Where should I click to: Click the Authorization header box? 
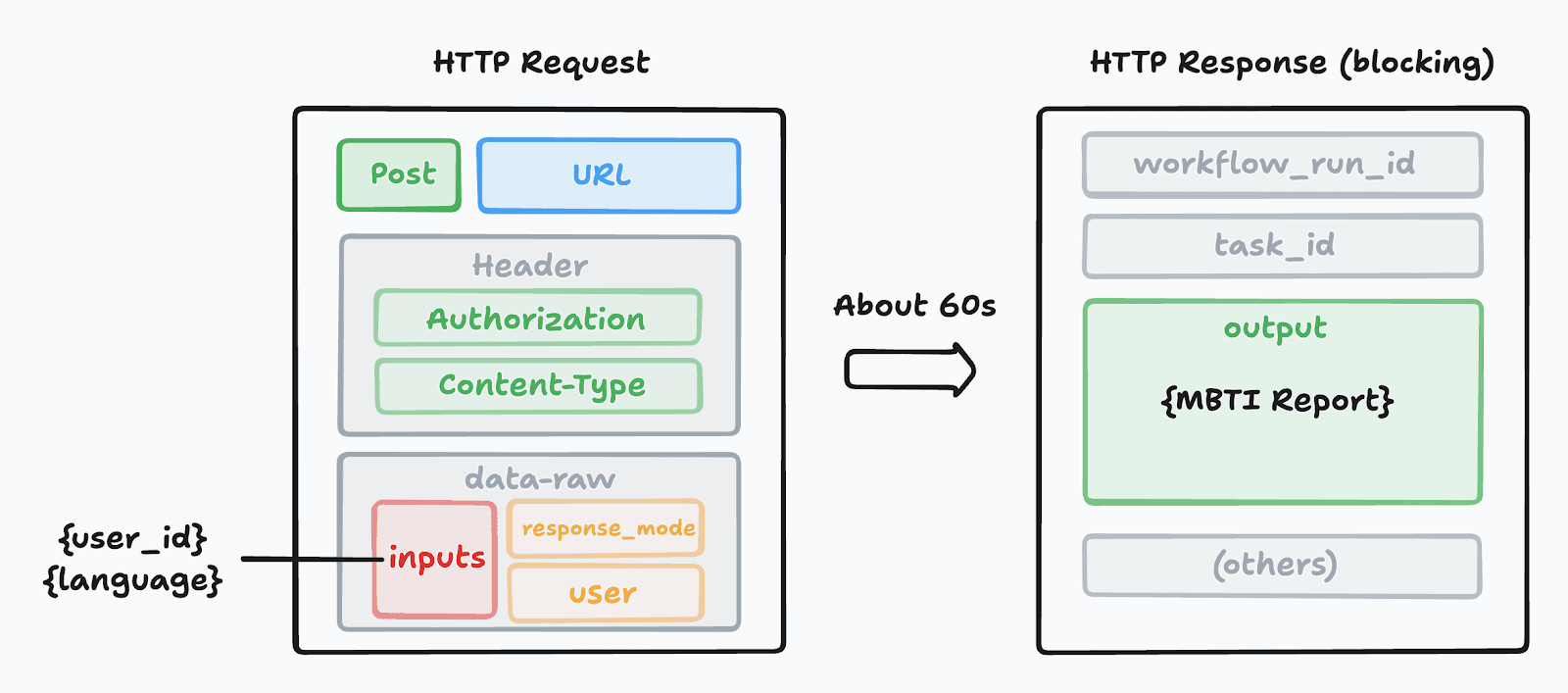tap(537, 319)
